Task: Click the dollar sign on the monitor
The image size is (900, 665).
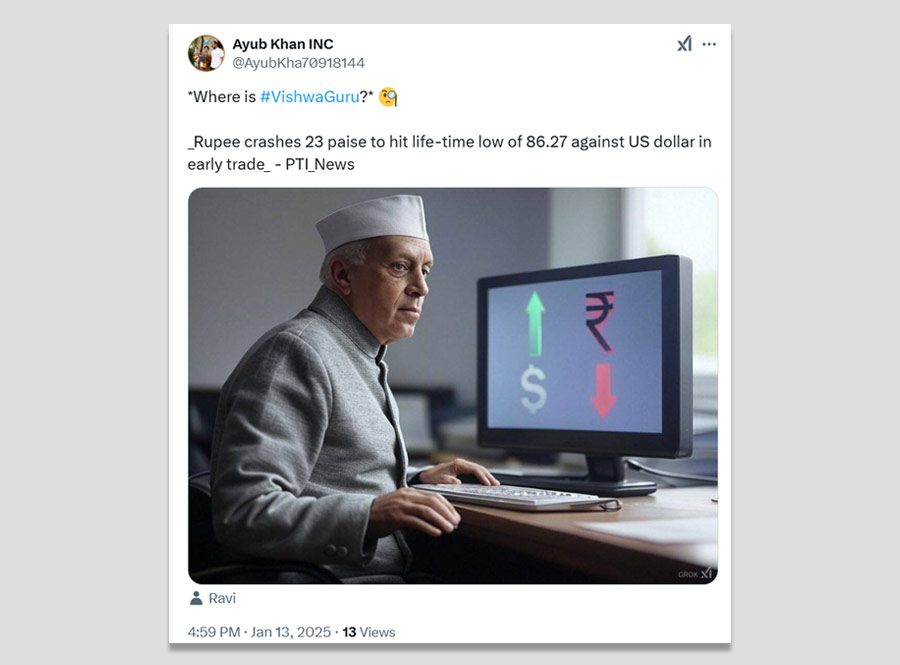Action: tap(533, 390)
